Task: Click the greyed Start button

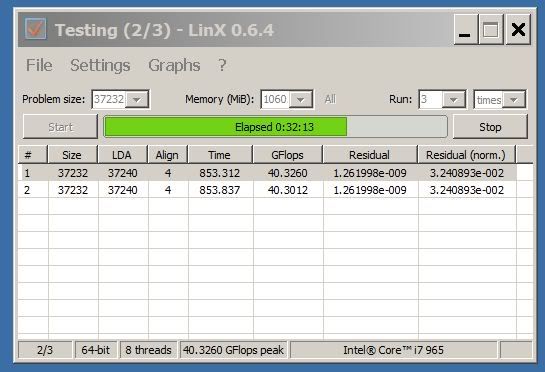Action: click(60, 127)
